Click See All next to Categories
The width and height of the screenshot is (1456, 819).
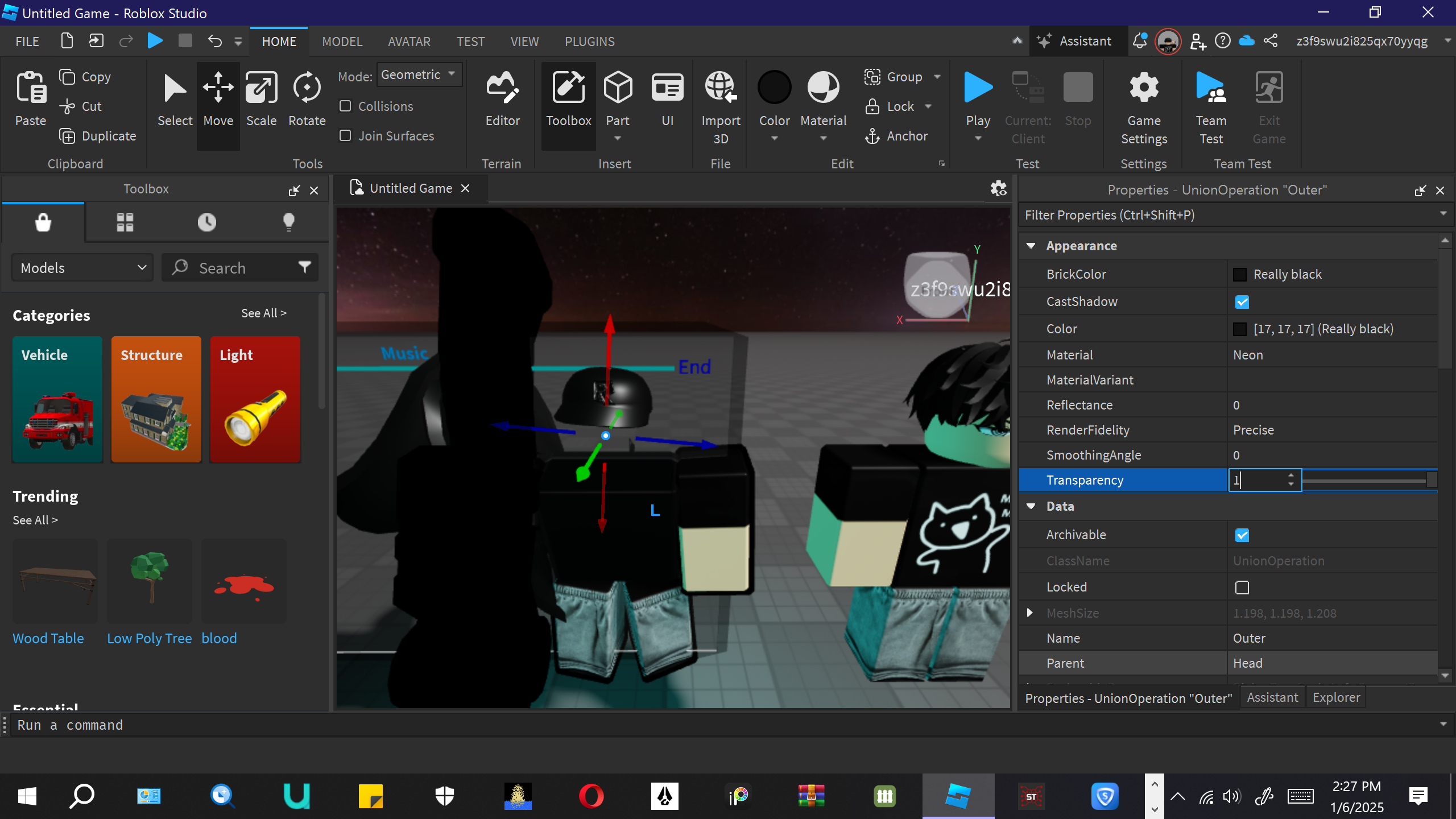pos(263,313)
